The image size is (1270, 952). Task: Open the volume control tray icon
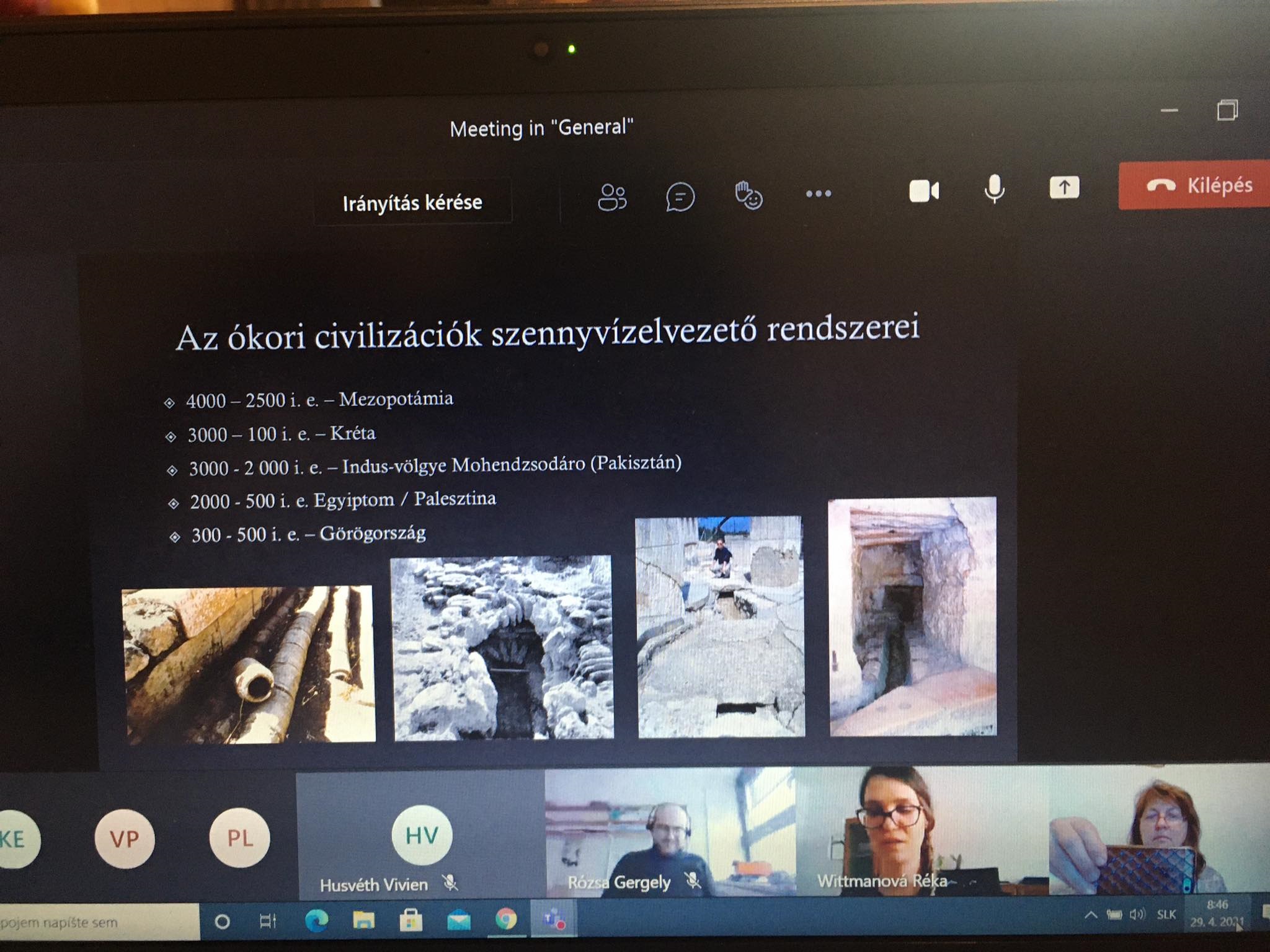1137,914
